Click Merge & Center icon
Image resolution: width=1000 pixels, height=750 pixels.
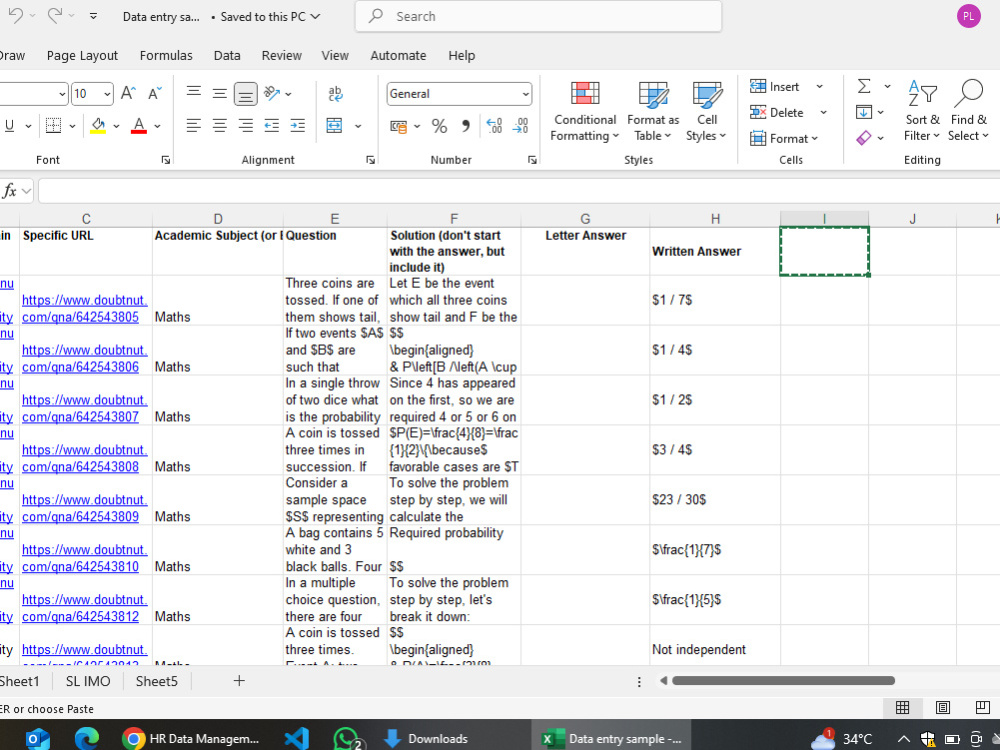[x=335, y=126]
